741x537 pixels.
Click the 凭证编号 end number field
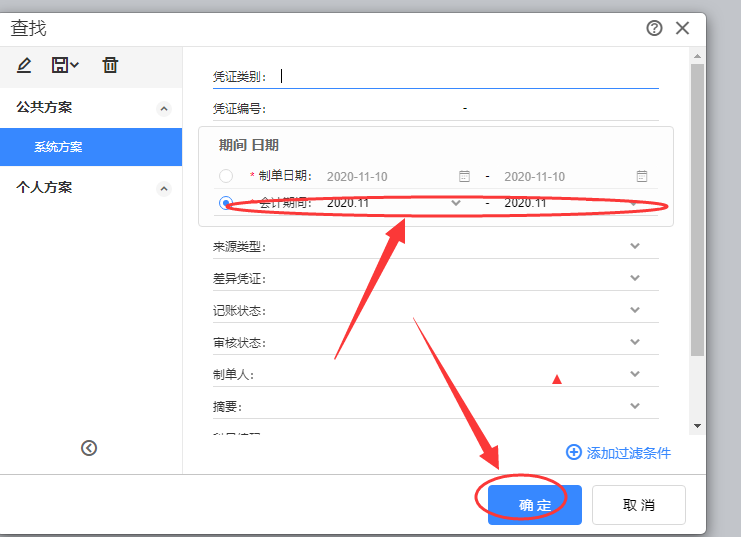(565, 108)
